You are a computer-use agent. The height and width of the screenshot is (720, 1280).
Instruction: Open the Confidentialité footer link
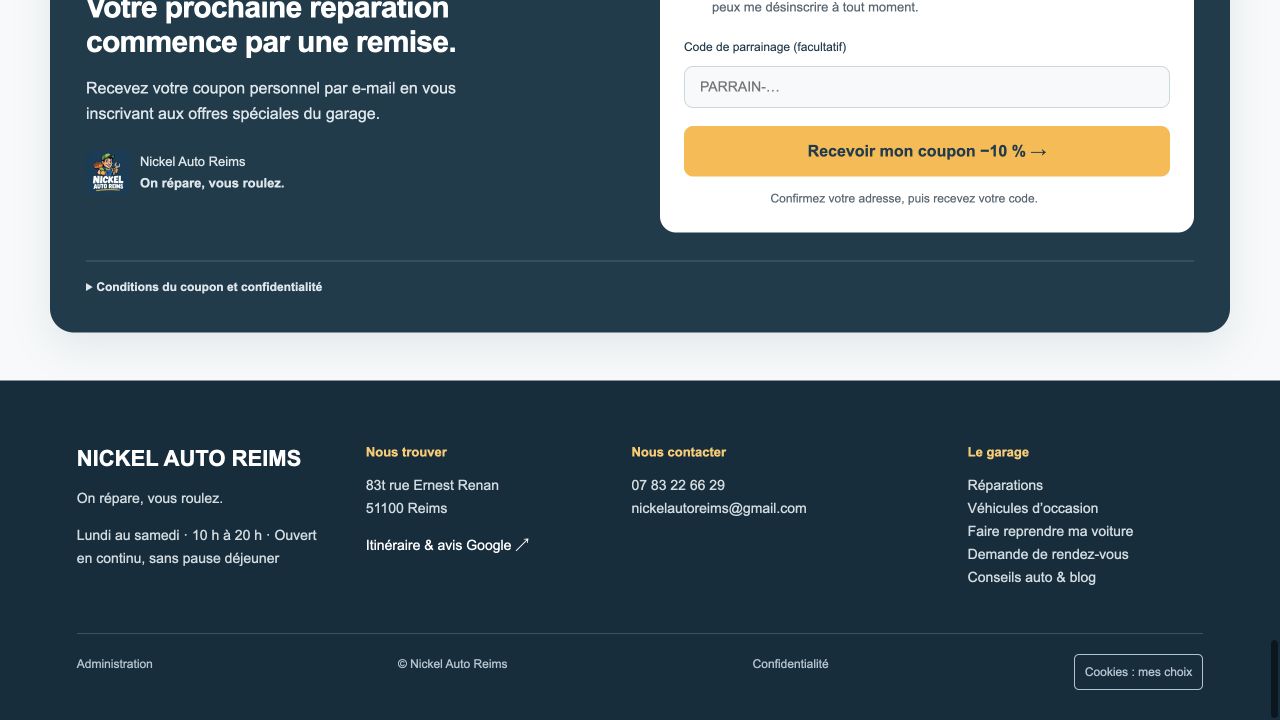tap(791, 664)
